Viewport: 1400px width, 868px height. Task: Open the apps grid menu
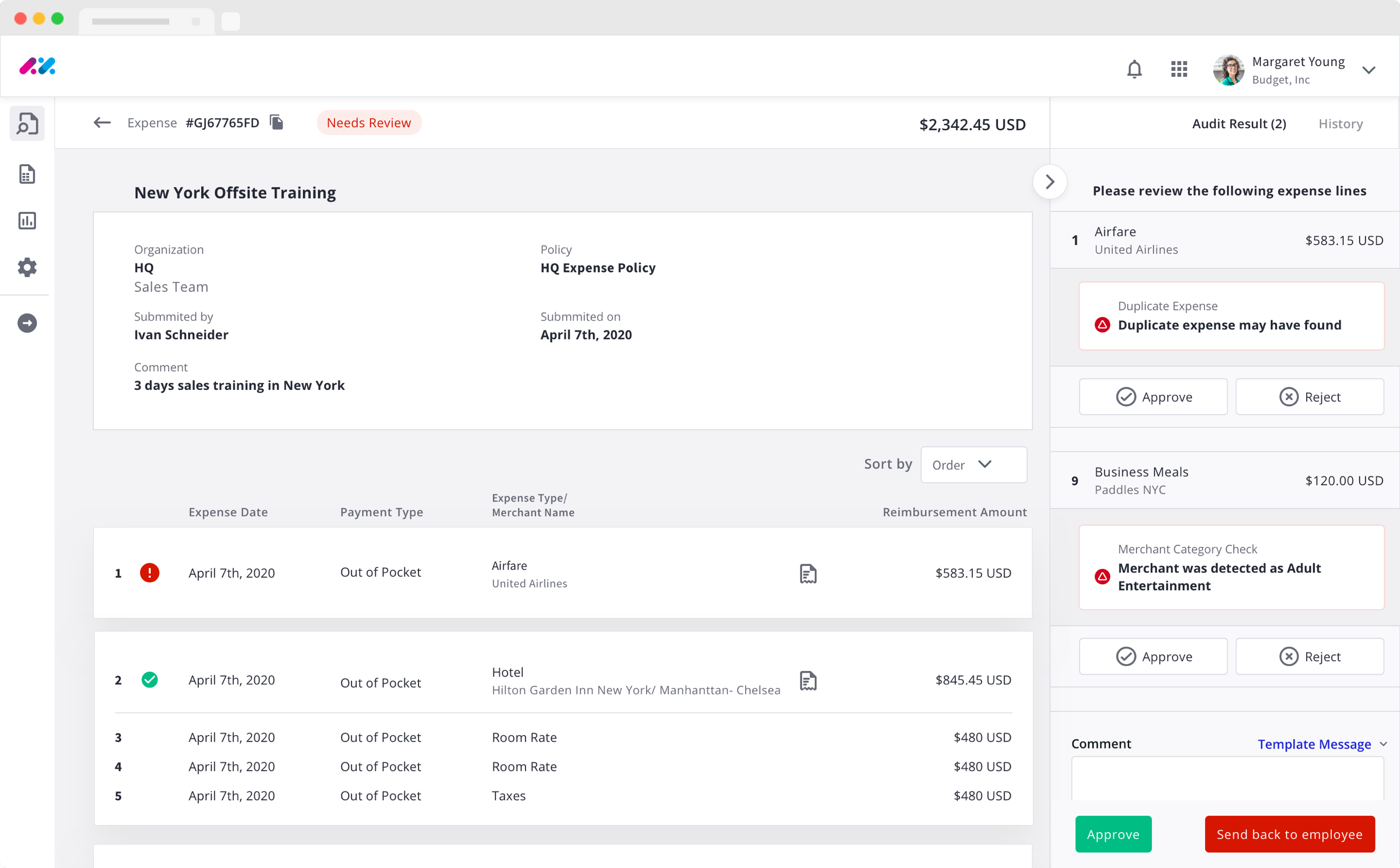pyautogui.click(x=1178, y=69)
